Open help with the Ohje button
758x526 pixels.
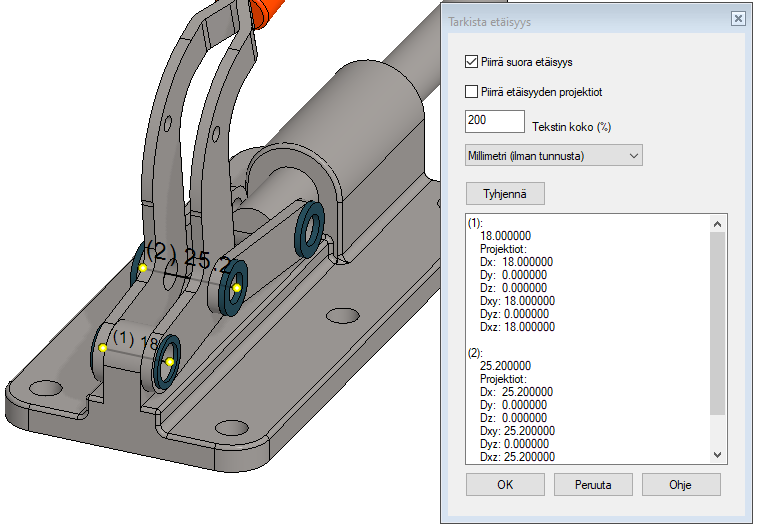(x=681, y=484)
